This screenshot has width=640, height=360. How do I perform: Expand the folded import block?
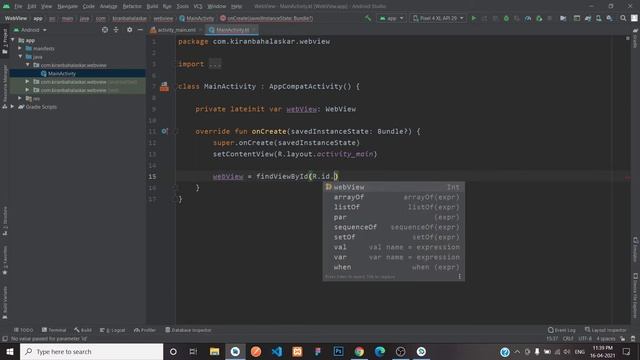215,64
